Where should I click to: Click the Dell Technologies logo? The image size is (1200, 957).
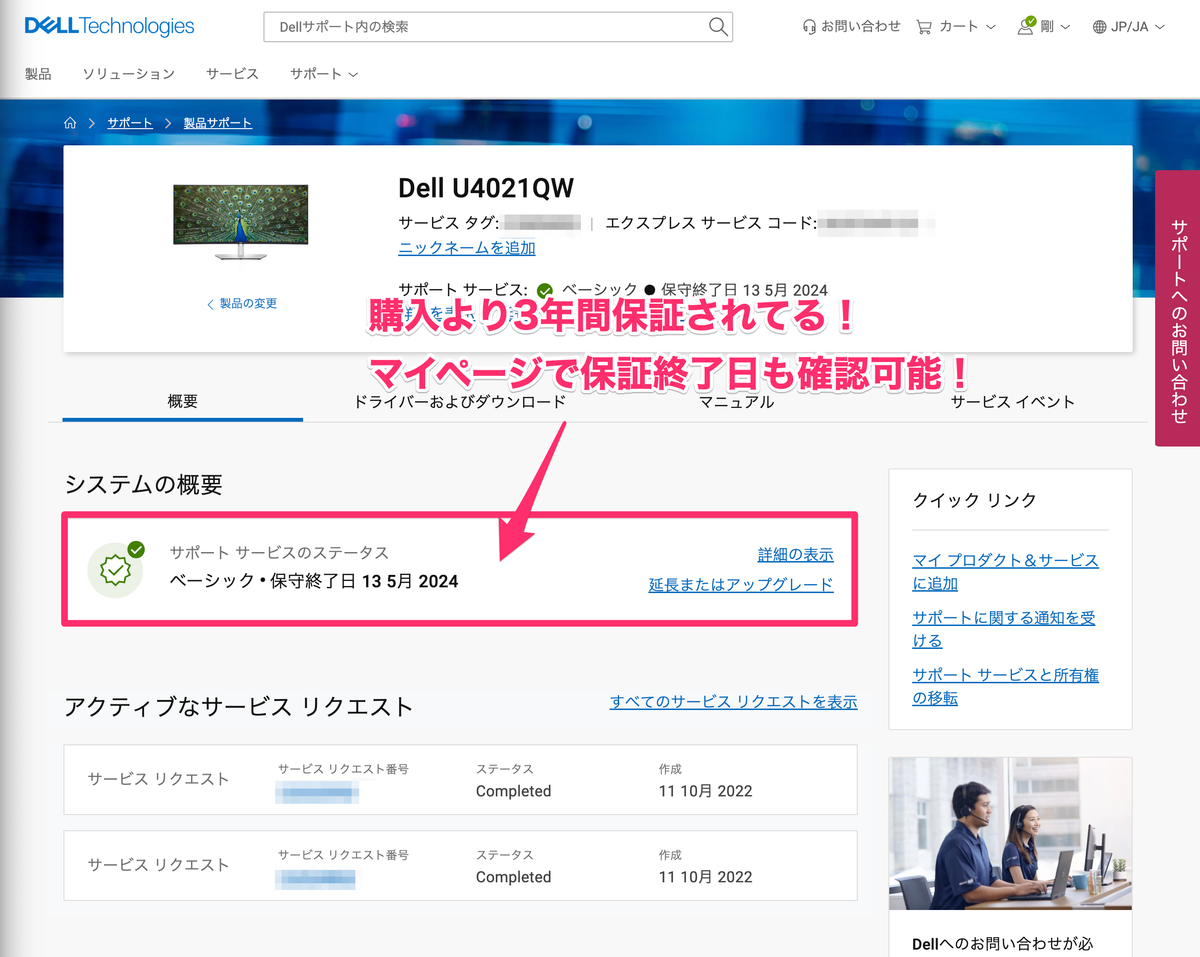coord(108,26)
